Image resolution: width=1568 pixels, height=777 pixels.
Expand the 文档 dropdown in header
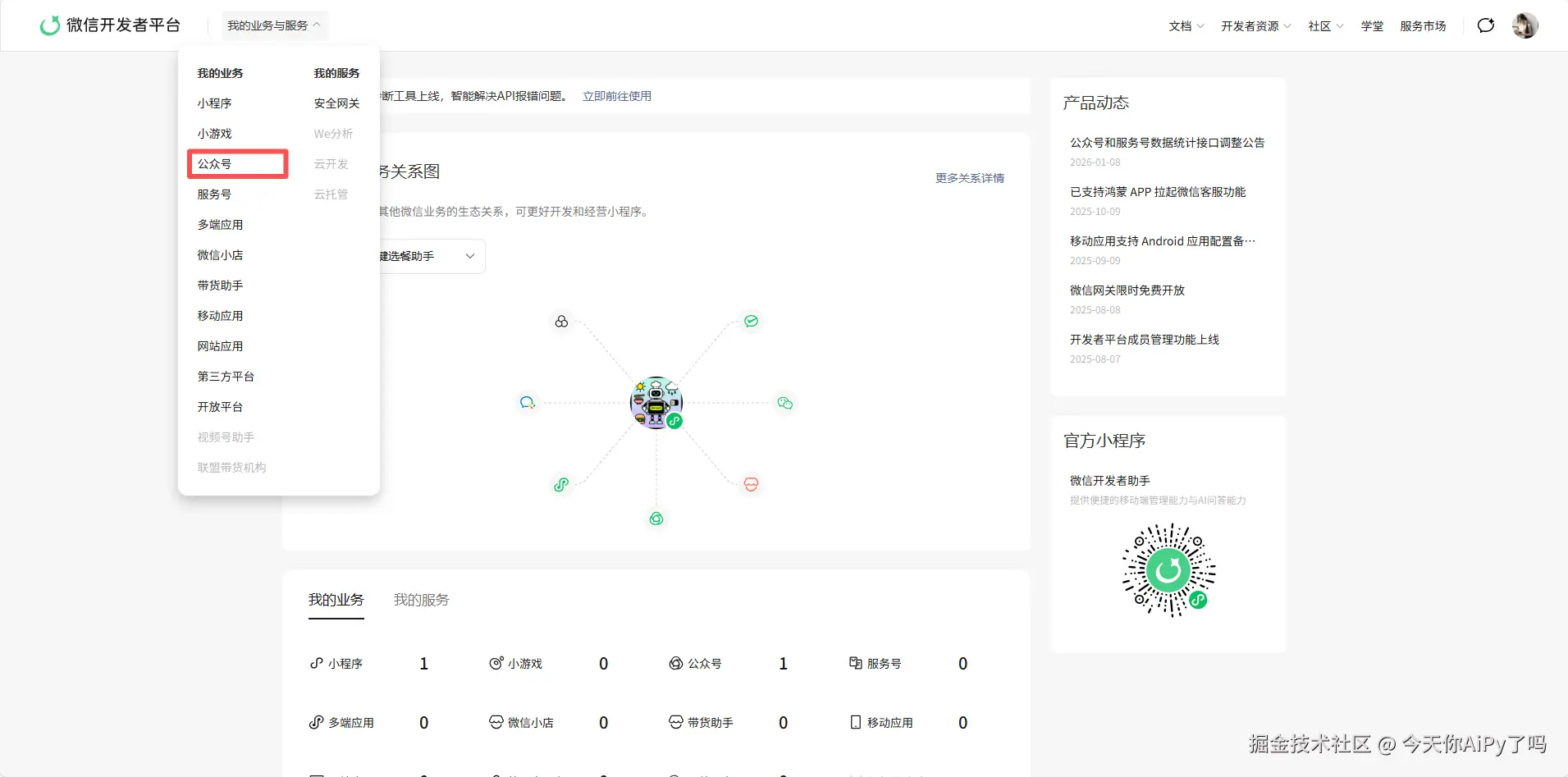coord(1186,26)
